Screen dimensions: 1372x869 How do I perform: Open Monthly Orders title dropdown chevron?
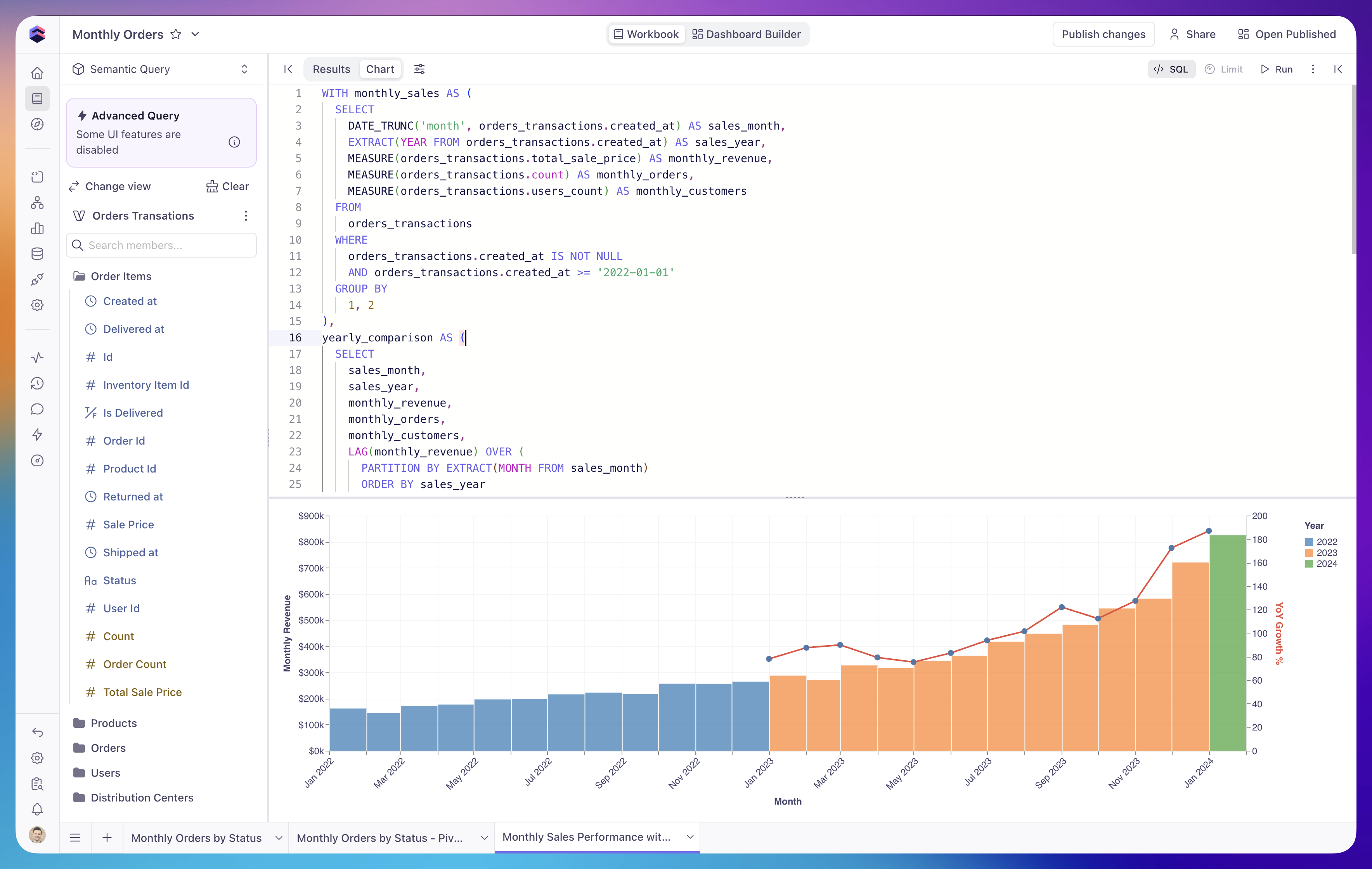[195, 34]
